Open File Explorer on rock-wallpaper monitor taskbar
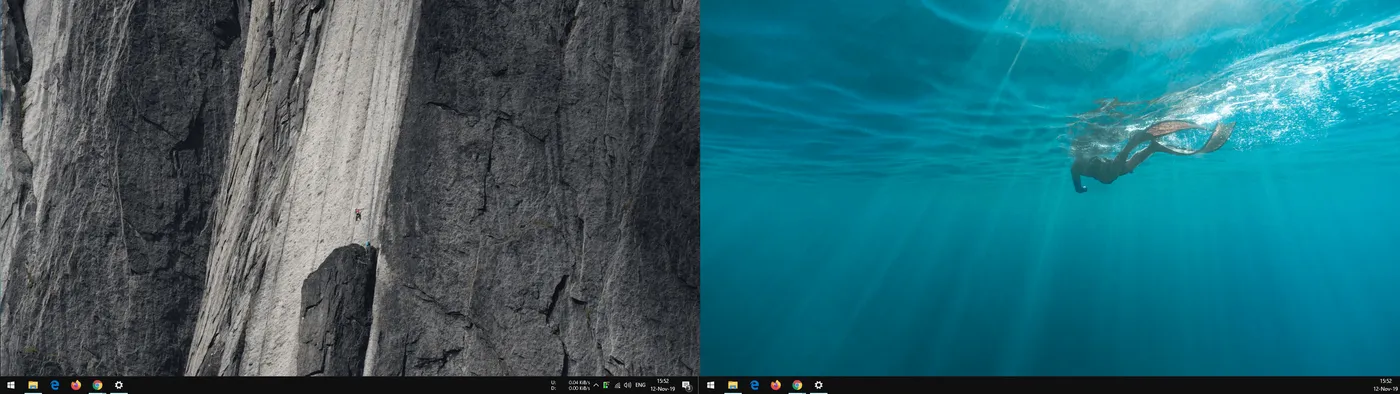This screenshot has width=1400, height=394. tap(33, 385)
